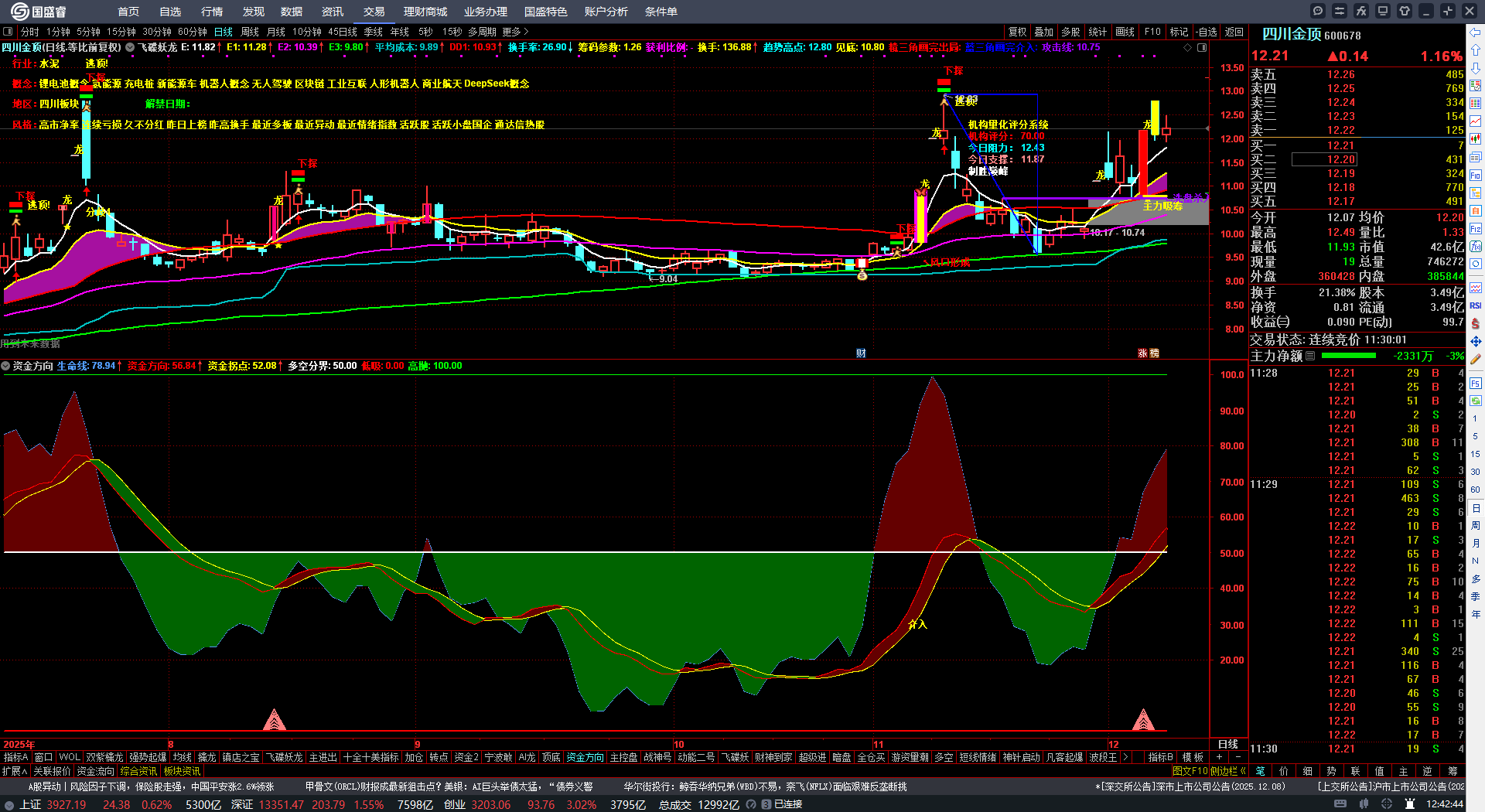
Task: Click the diamond icon above the price axis
Action: 1188,47
